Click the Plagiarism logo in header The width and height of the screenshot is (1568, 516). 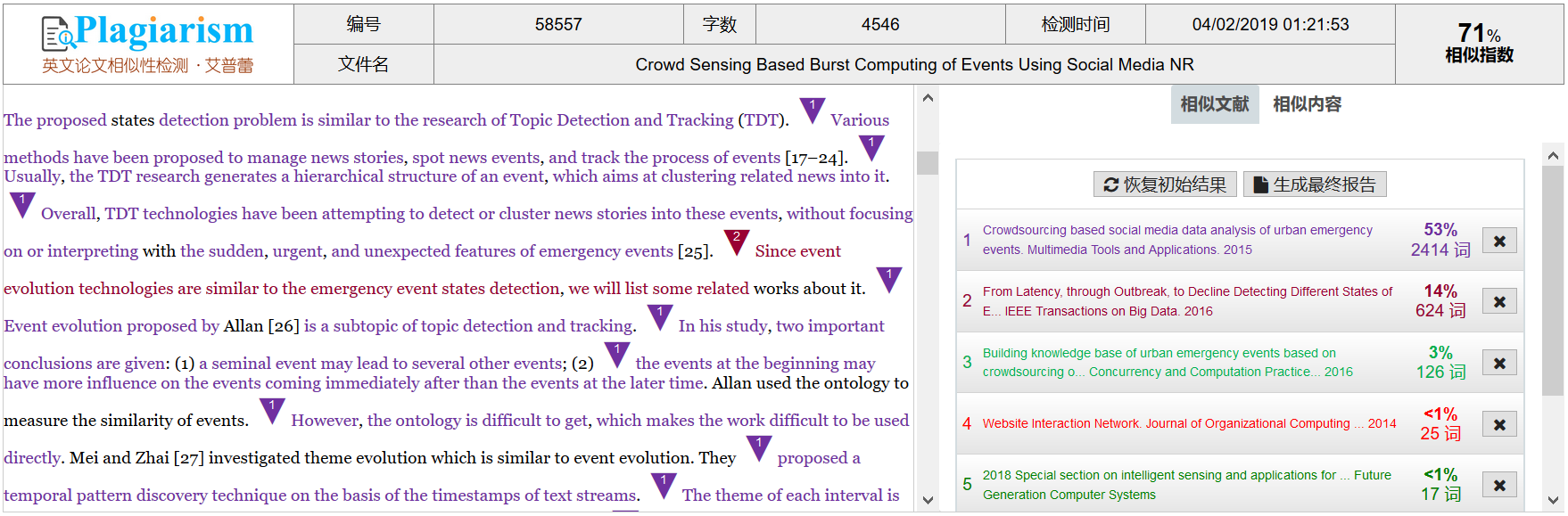[x=148, y=44]
